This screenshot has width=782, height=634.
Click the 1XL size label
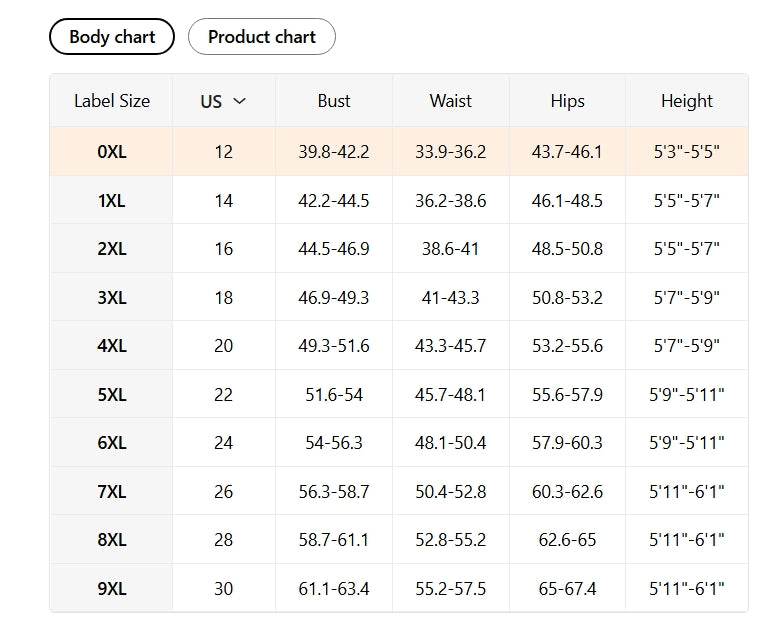point(112,201)
